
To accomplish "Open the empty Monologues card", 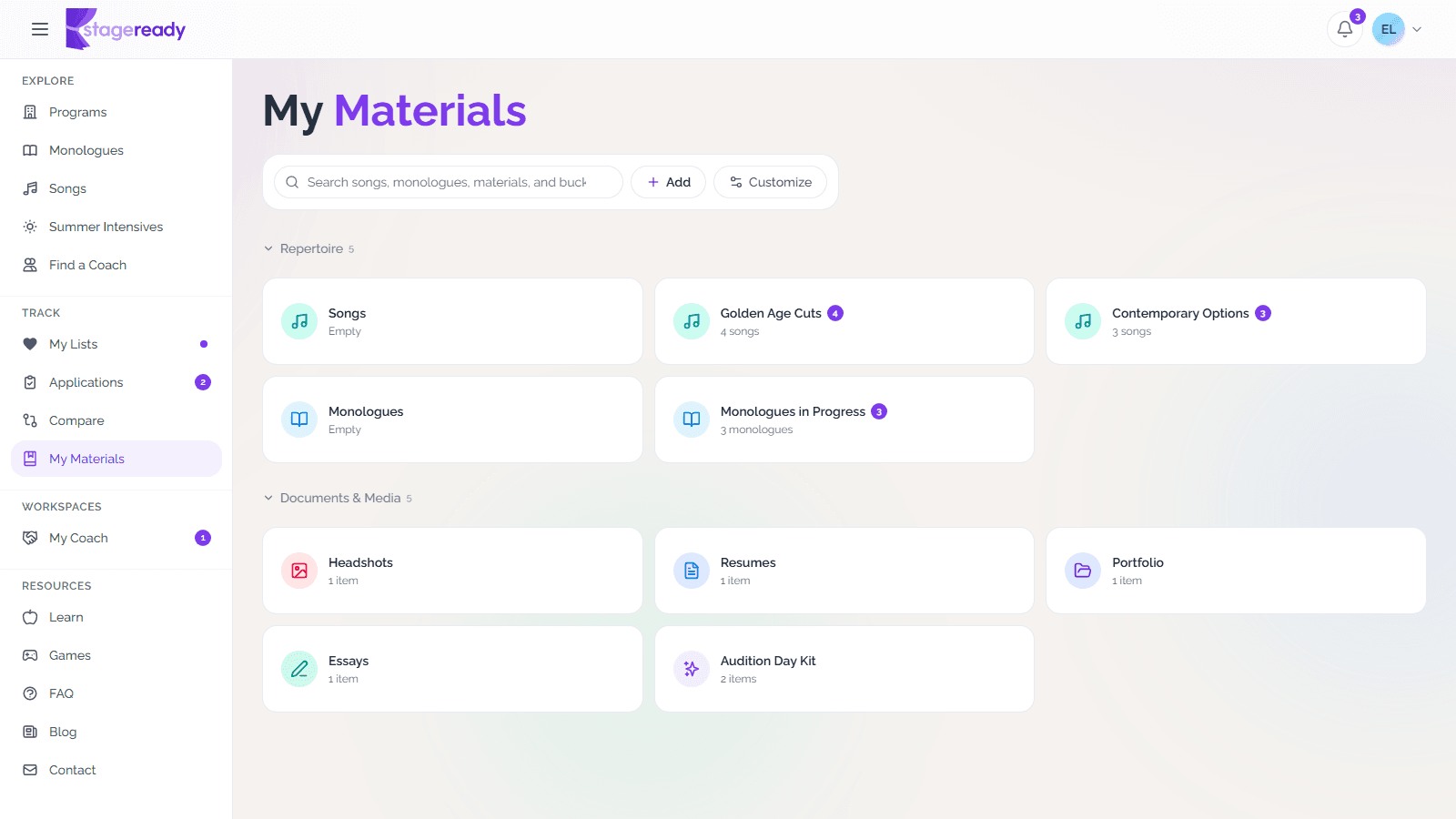I will pos(452,420).
